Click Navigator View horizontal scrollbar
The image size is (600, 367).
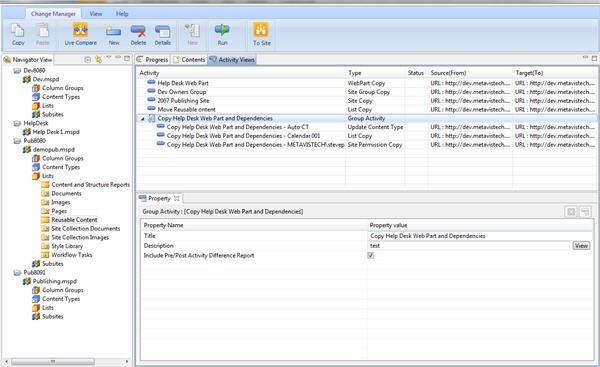pos(53,361)
